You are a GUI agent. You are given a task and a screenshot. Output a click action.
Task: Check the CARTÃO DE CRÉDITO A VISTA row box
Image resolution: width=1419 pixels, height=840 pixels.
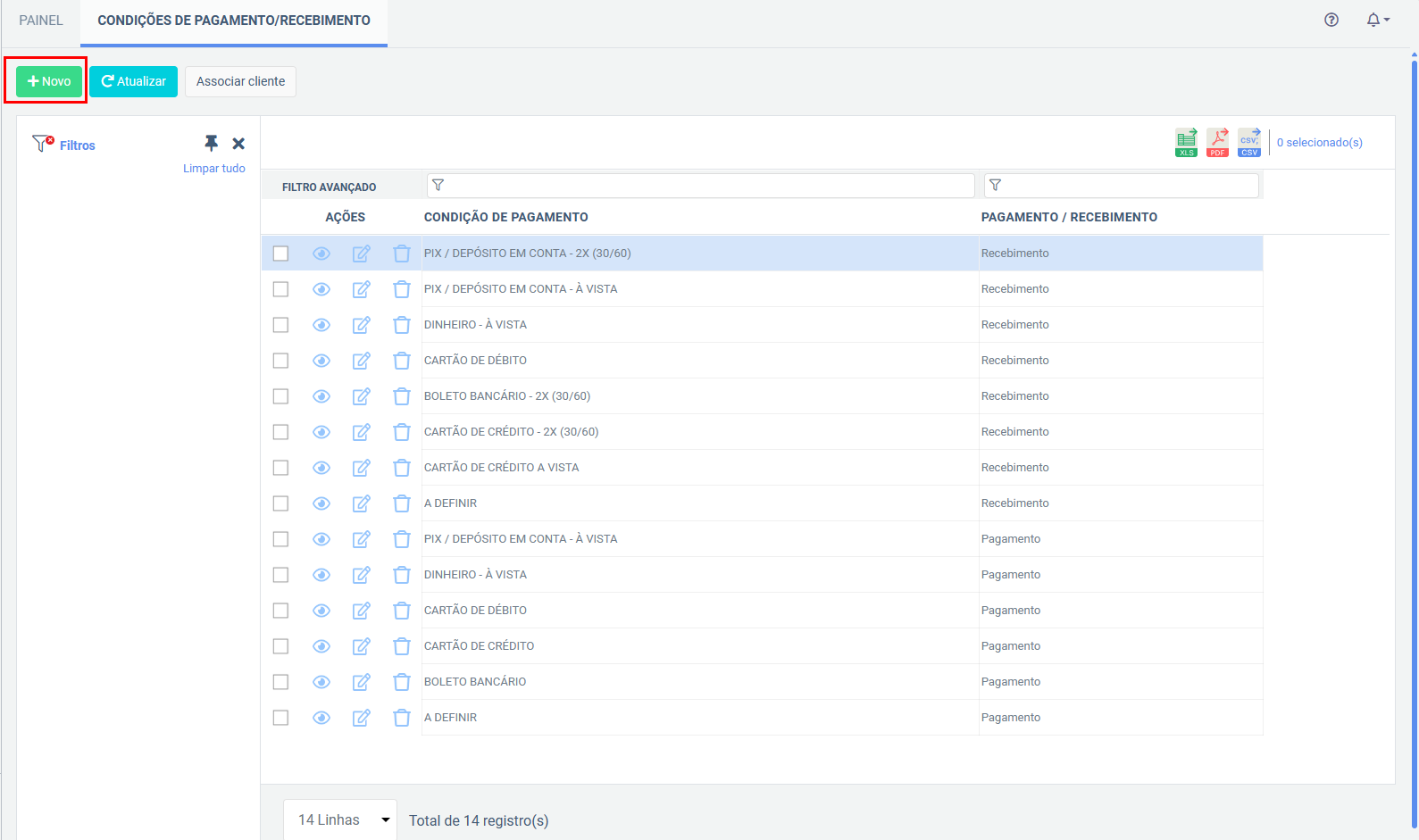tap(280, 468)
